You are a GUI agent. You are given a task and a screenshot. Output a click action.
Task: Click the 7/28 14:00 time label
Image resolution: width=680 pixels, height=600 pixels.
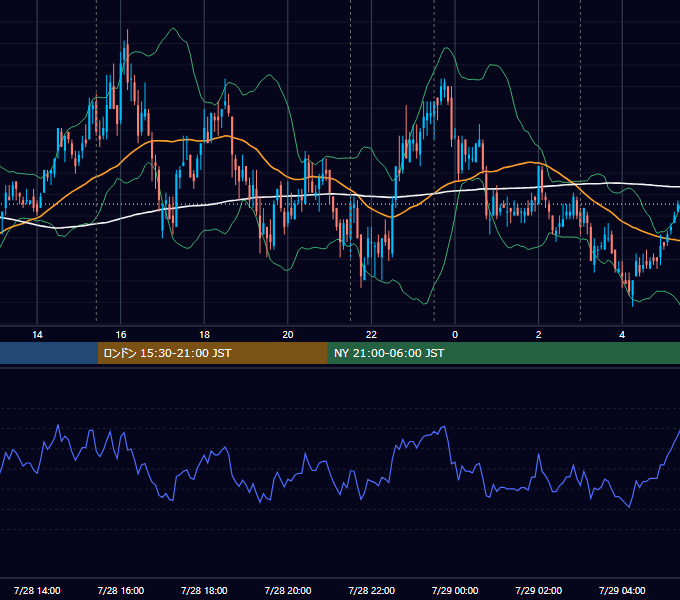(x=37, y=590)
